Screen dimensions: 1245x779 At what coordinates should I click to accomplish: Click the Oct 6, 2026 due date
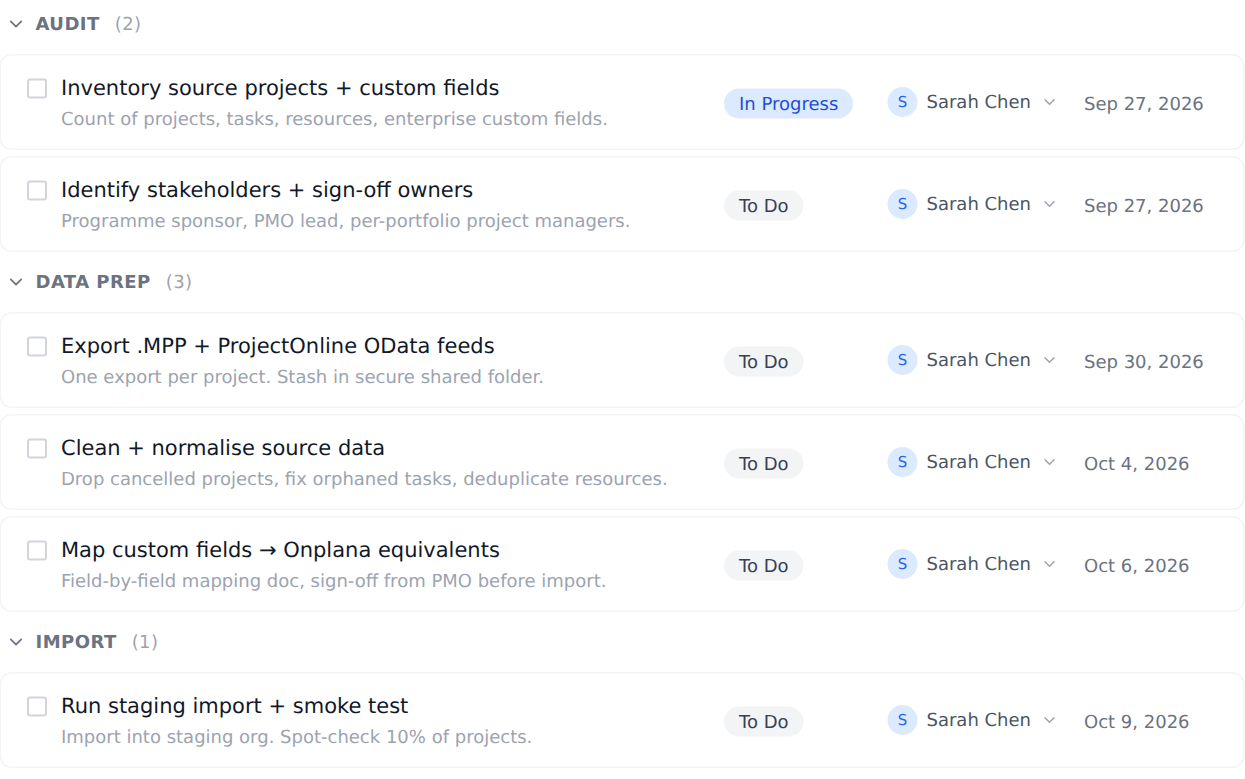[1136, 566]
